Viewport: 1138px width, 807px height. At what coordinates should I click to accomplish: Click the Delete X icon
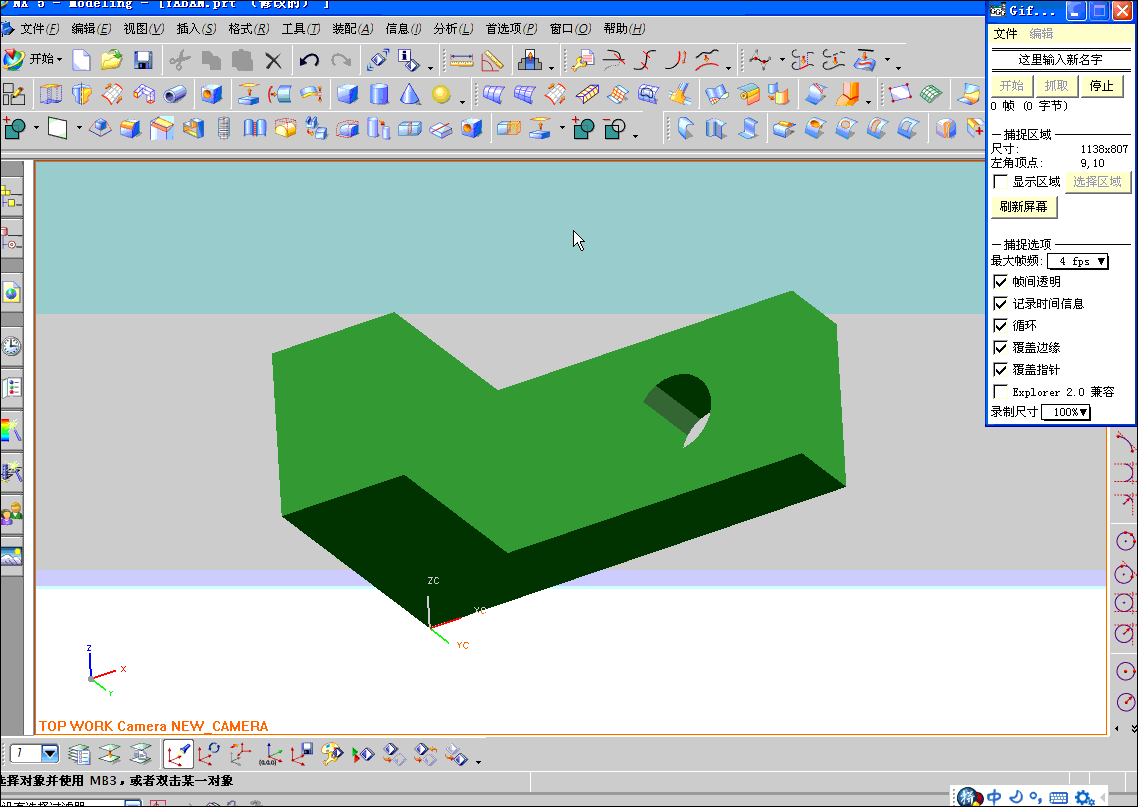coord(273,61)
